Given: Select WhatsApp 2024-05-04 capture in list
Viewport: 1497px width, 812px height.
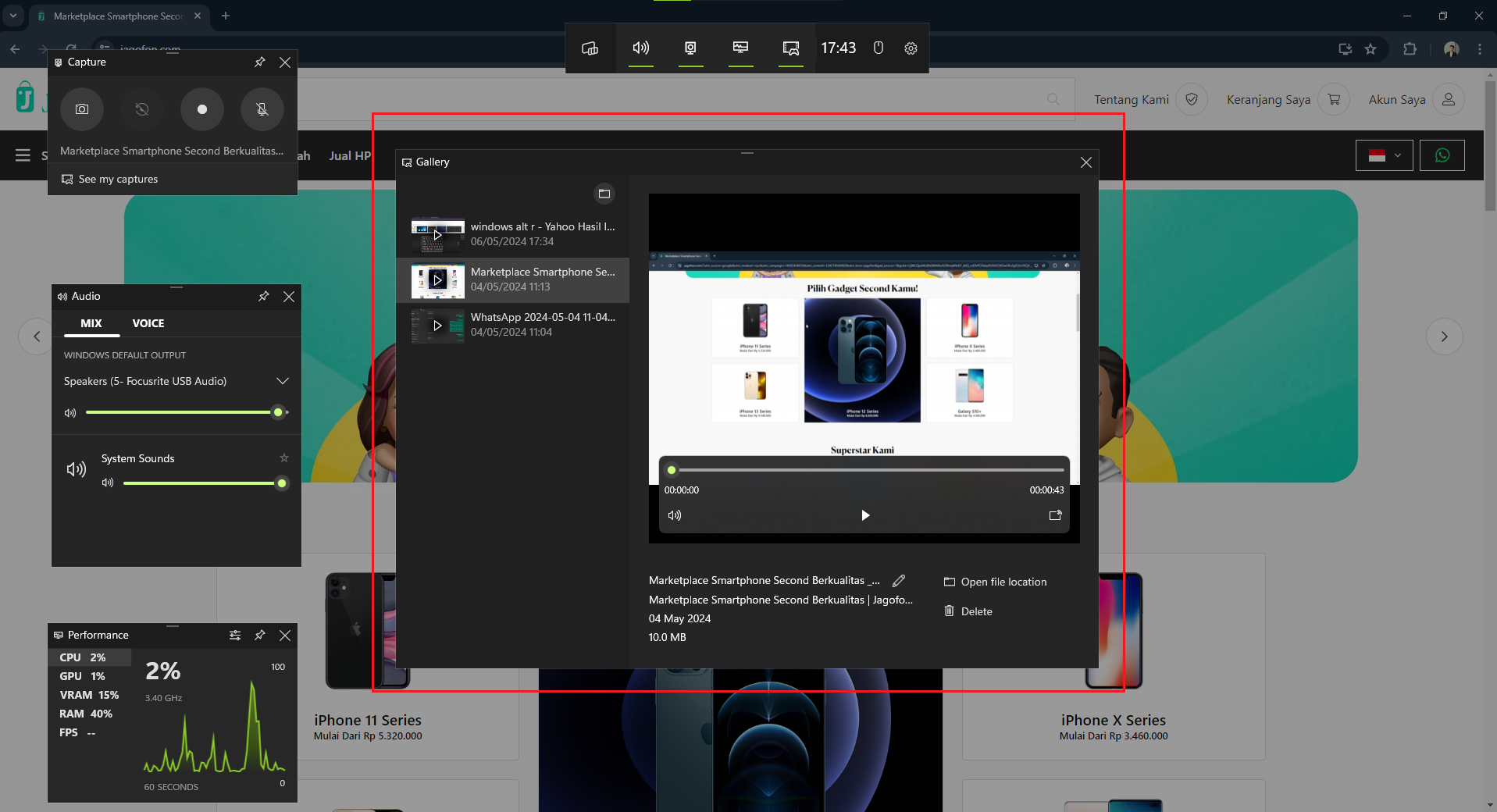Looking at the screenshot, I should click(513, 325).
